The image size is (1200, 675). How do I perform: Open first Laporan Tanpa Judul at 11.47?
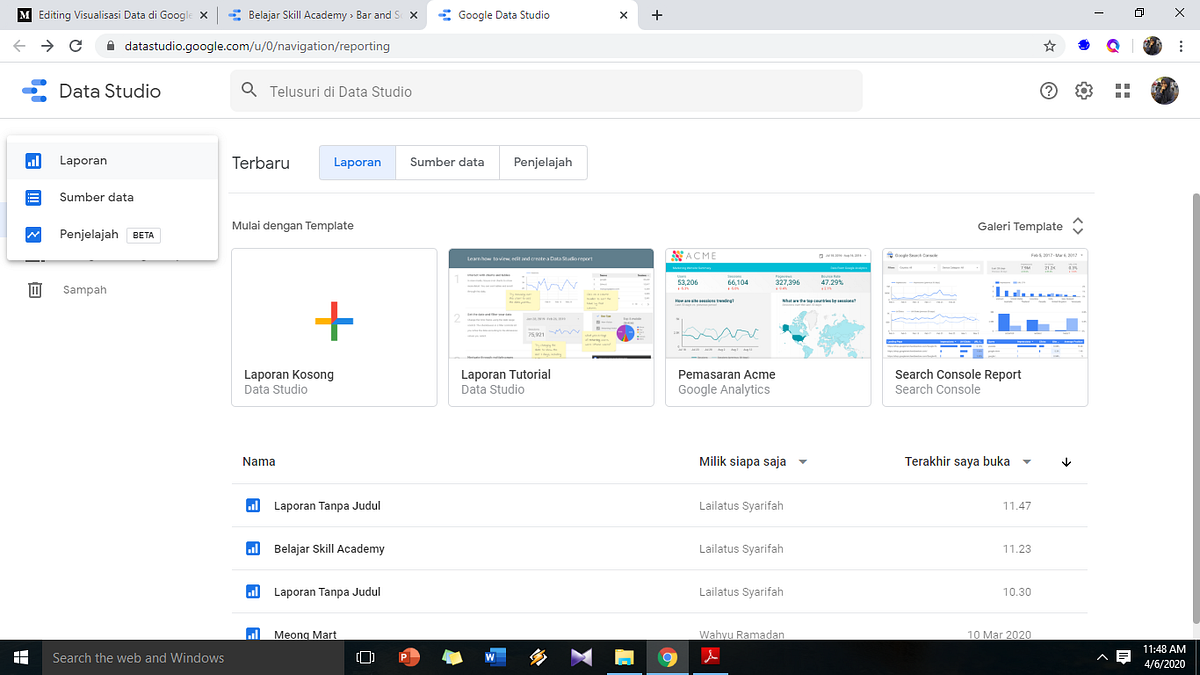[x=660, y=506]
